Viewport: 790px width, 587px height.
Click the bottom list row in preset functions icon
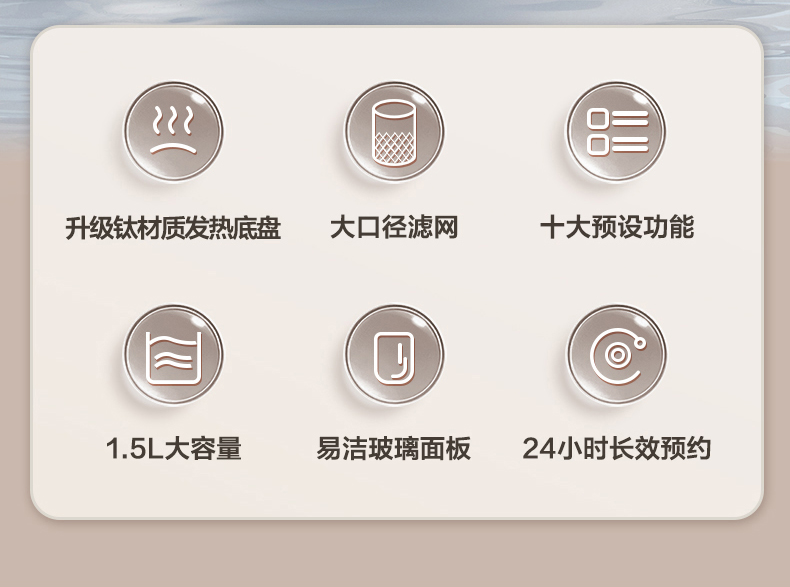(x=618, y=145)
